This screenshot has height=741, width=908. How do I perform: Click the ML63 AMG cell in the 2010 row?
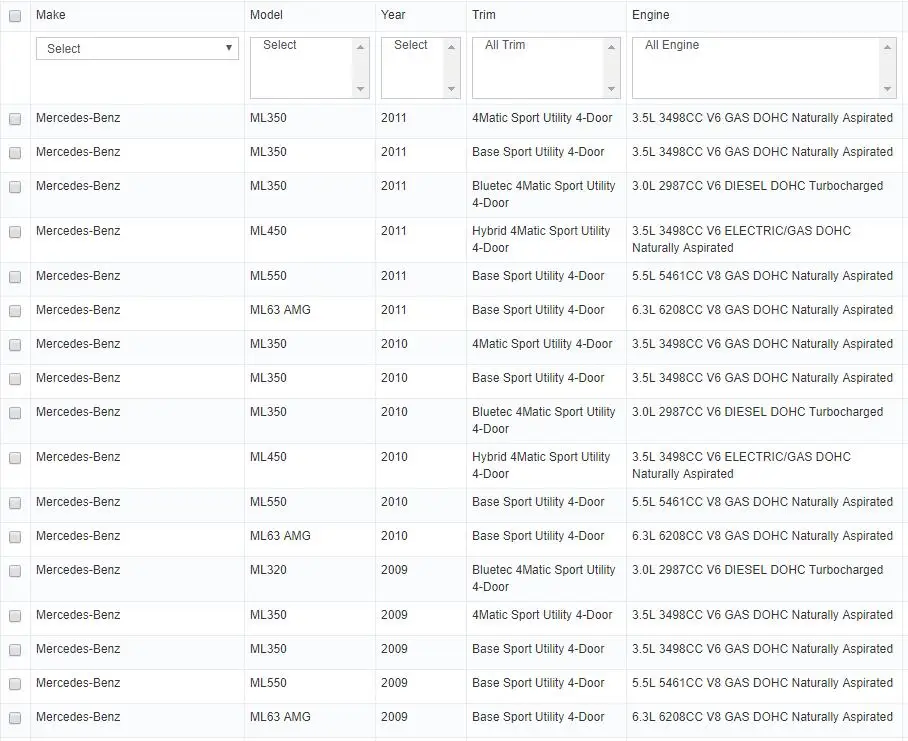tap(280, 536)
